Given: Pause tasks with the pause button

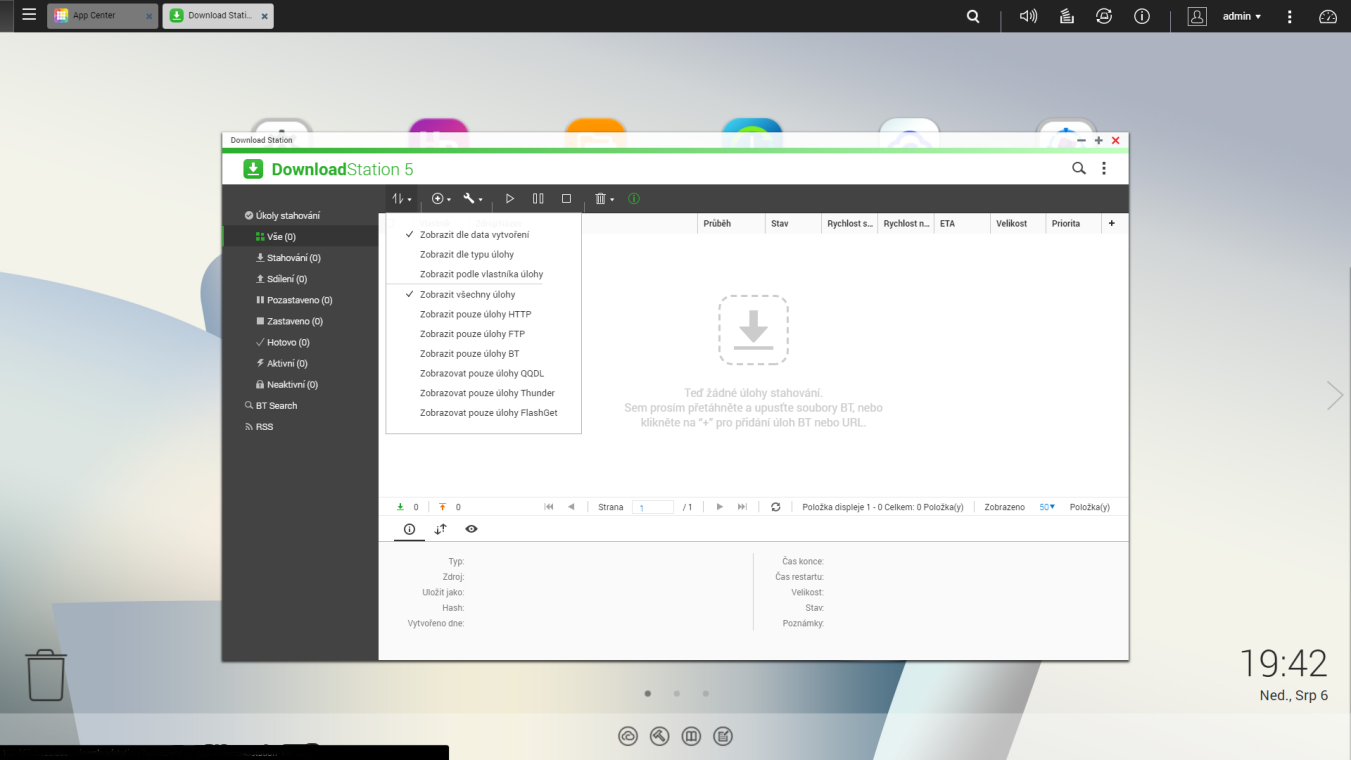Looking at the screenshot, I should (x=538, y=199).
